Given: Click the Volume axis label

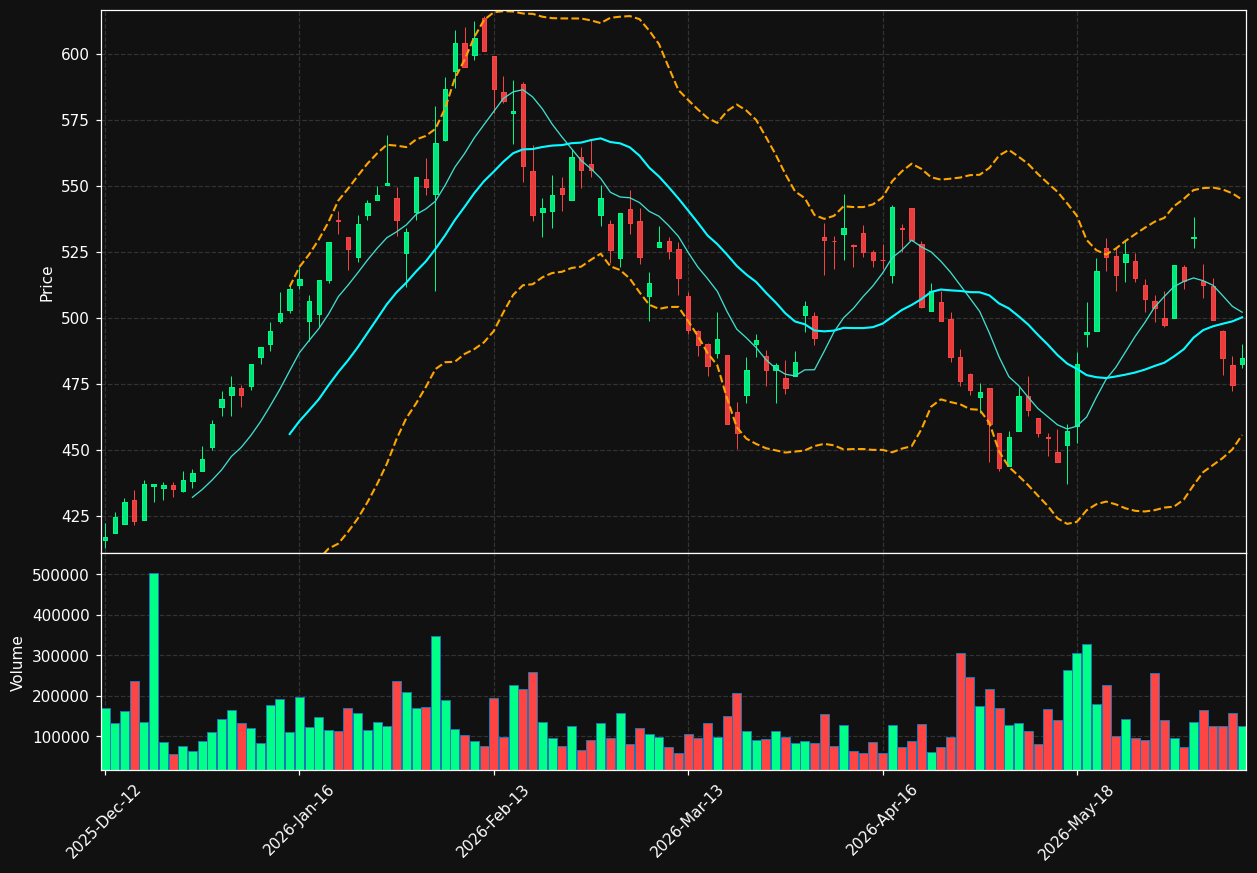Looking at the screenshot, I should coord(18,663).
